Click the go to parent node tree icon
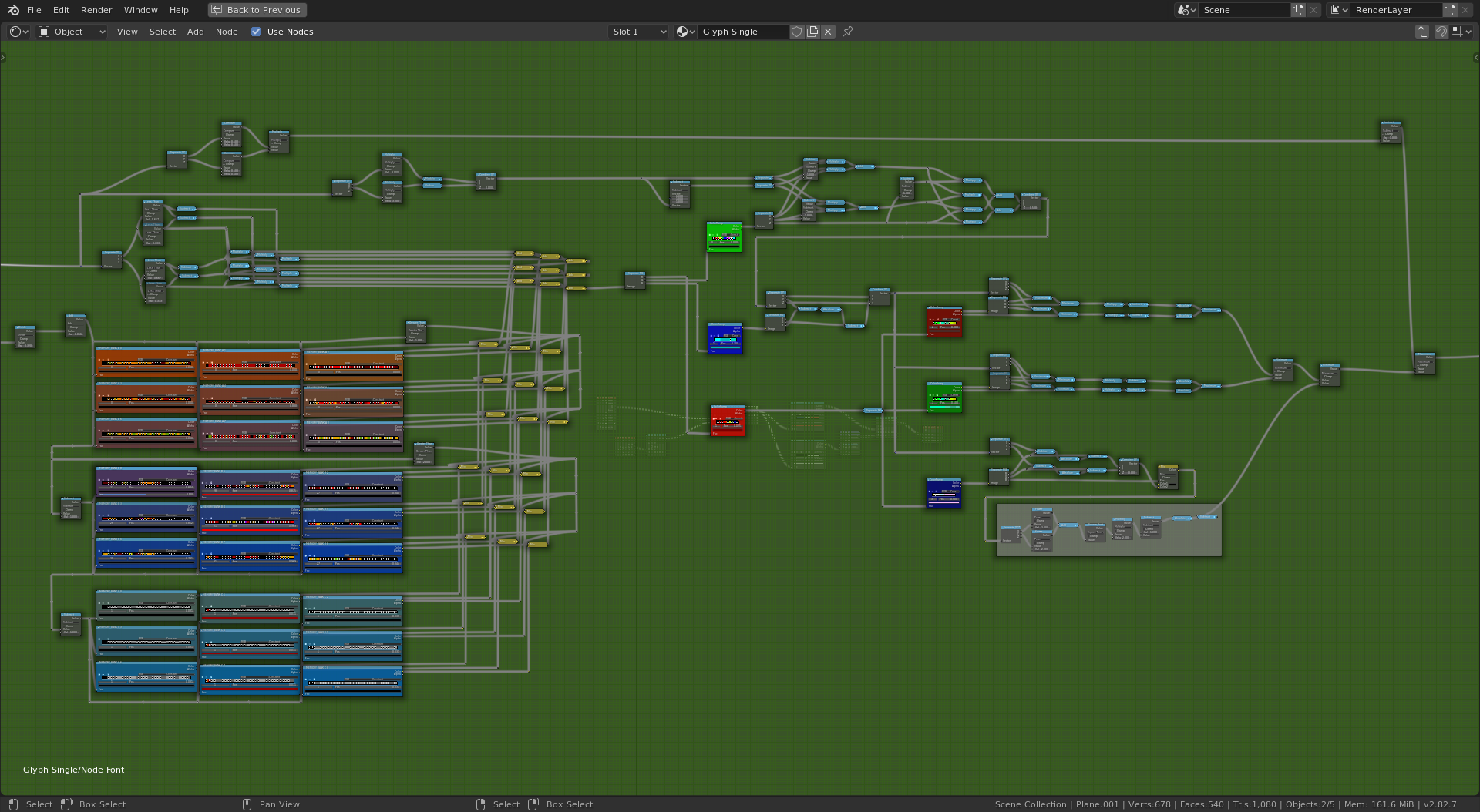 coord(1422,32)
